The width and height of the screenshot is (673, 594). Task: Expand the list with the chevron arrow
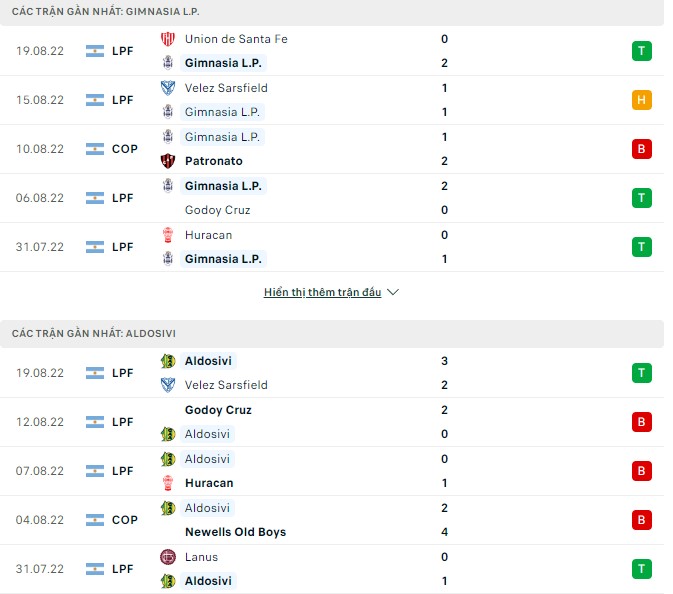click(393, 292)
